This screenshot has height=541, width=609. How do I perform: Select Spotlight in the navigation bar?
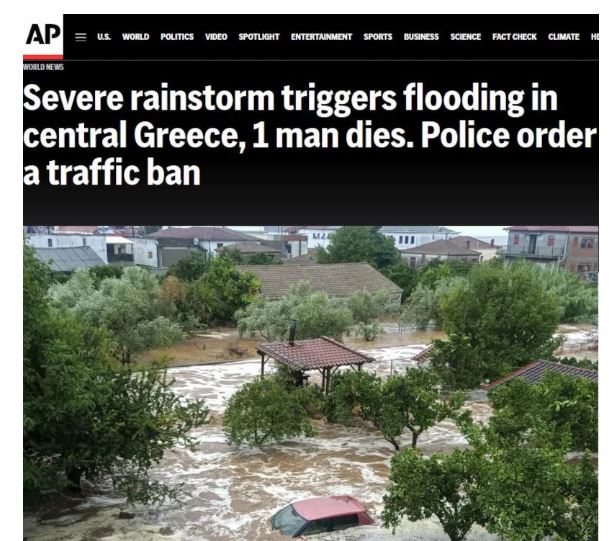click(x=259, y=37)
